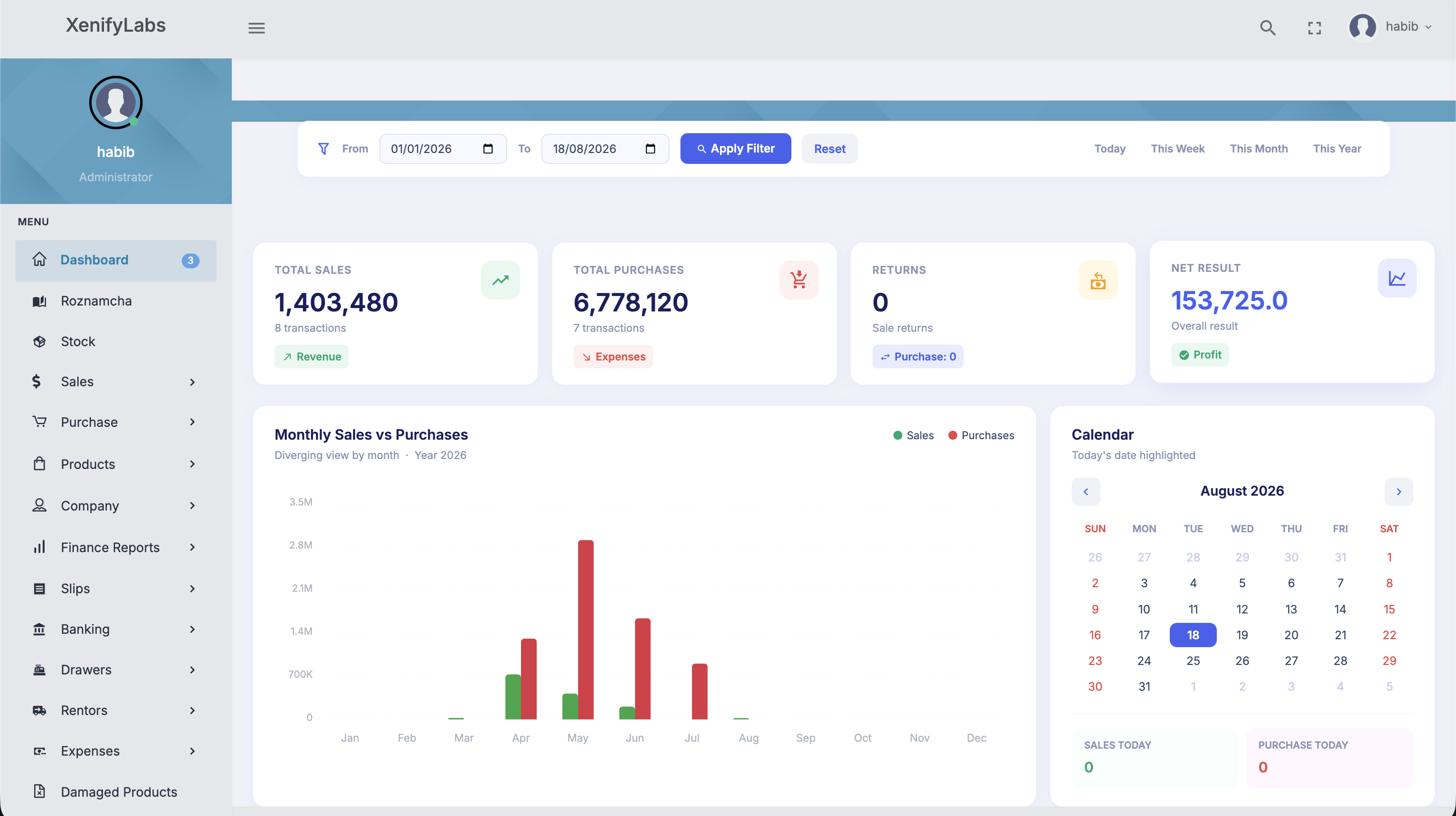Go to previous calendar month
The width and height of the screenshot is (1456, 816).
coord(1086,492)
